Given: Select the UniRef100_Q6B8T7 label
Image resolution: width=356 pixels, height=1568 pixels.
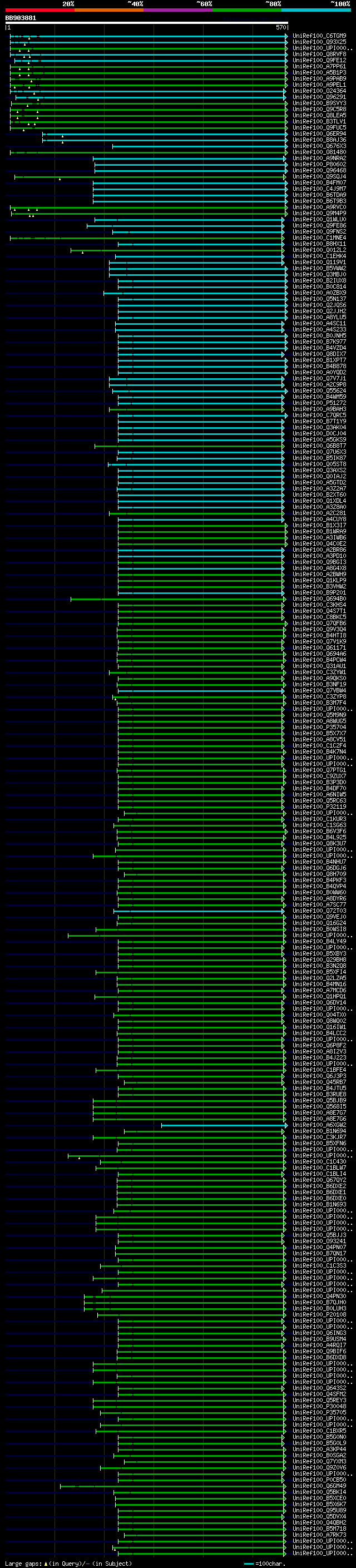Looking at the screenshot, I should click(x=319, y=446).
